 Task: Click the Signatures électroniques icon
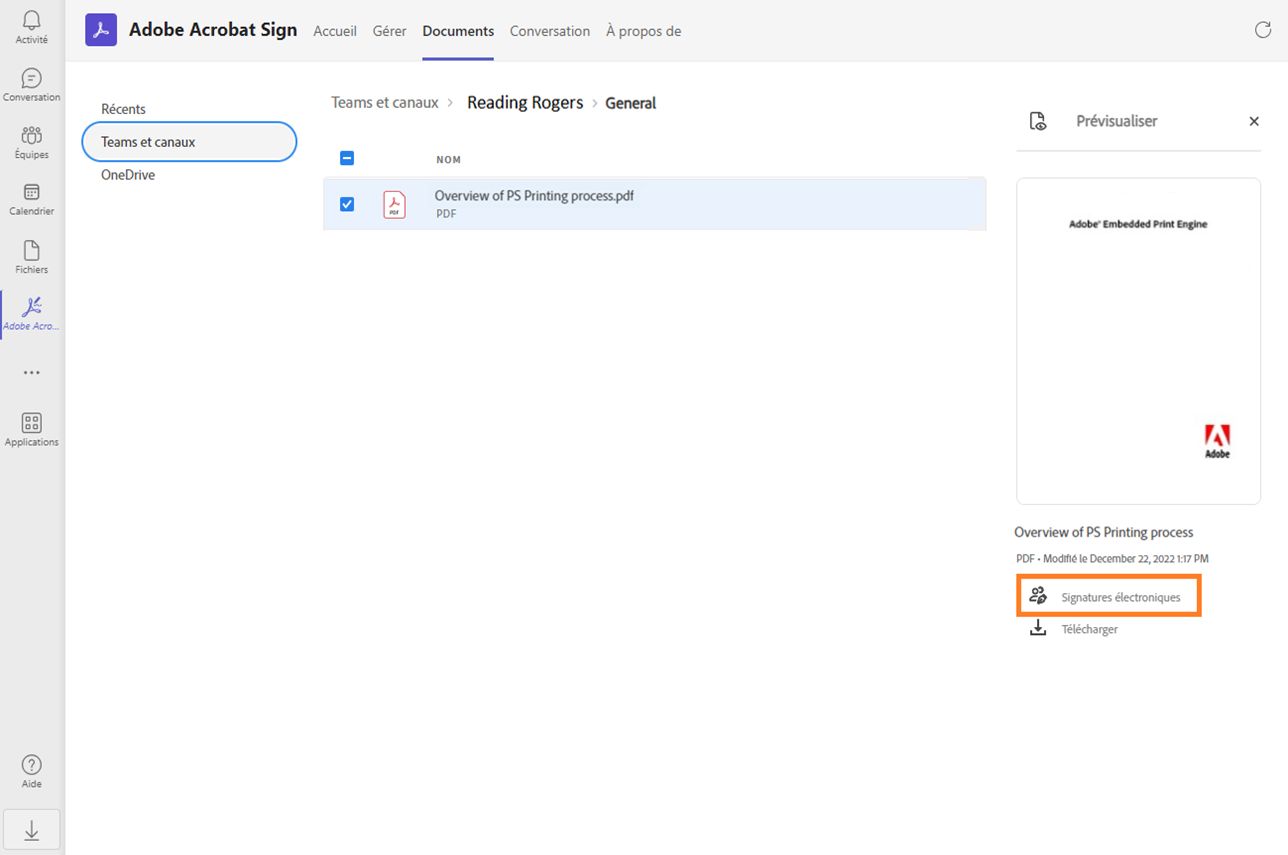[1038, 596]
